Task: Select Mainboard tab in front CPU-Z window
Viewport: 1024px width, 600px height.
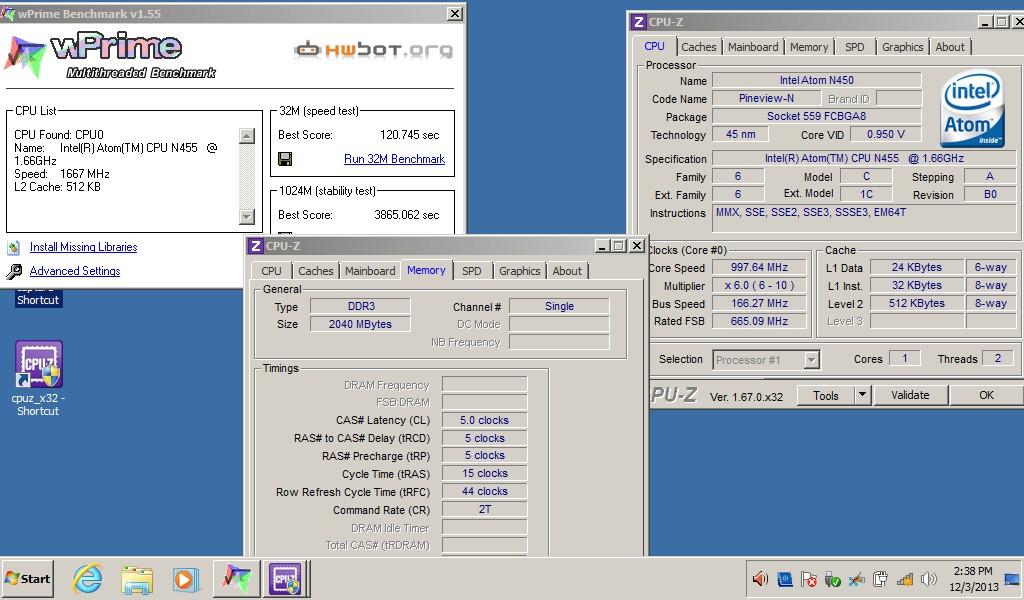Action: click(370, 271)
